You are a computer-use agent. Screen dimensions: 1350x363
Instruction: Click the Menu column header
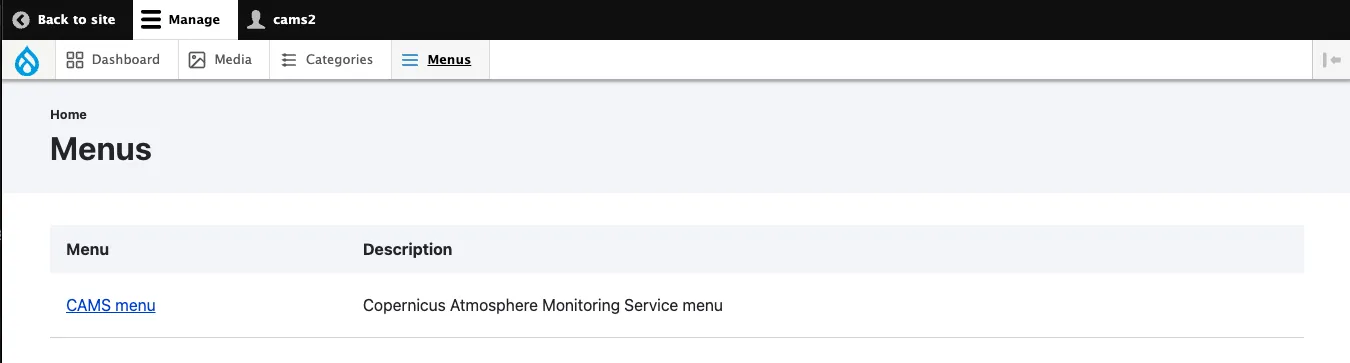(x=88, y=249)
